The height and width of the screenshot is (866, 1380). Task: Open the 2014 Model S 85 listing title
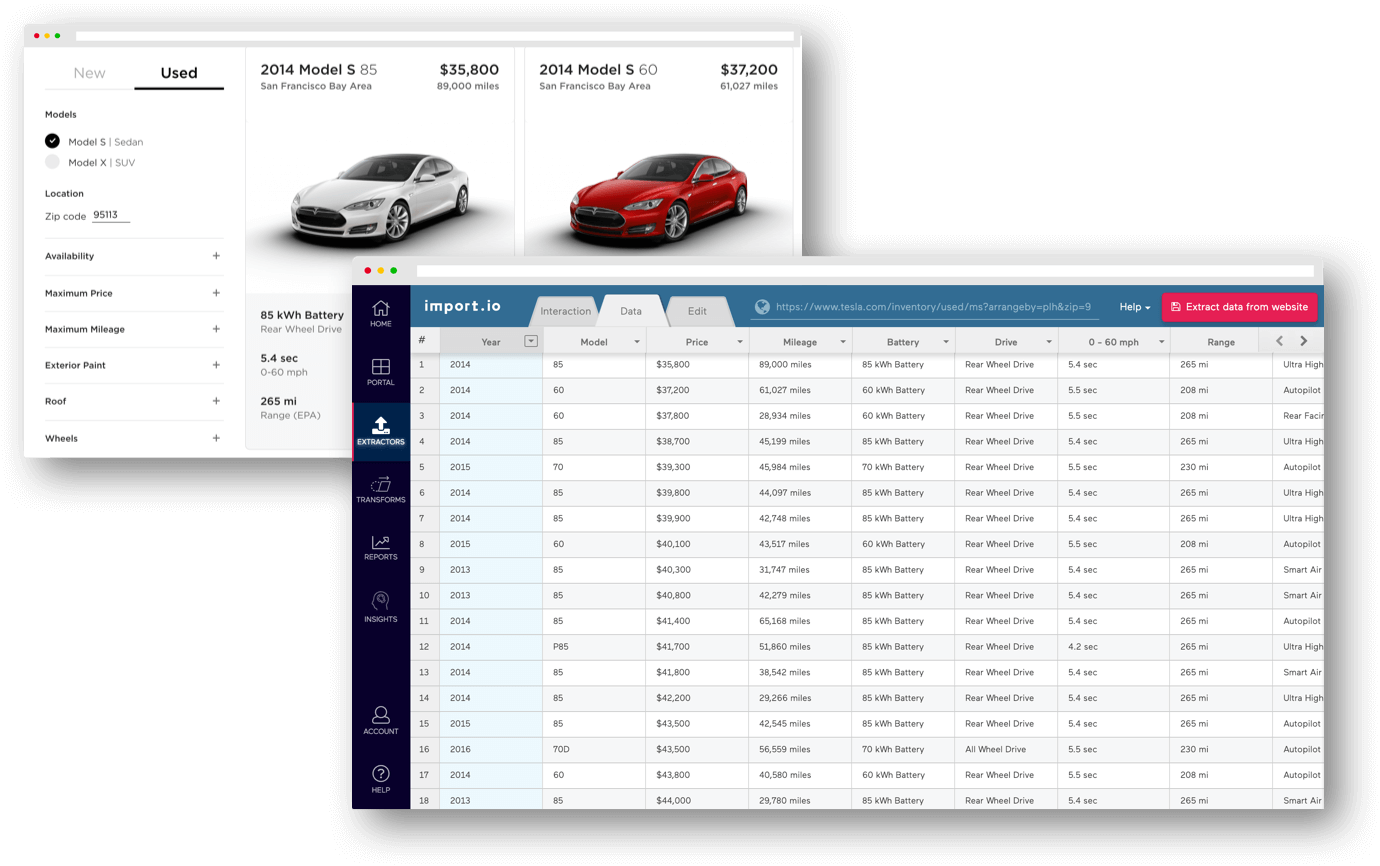point(319,70)
